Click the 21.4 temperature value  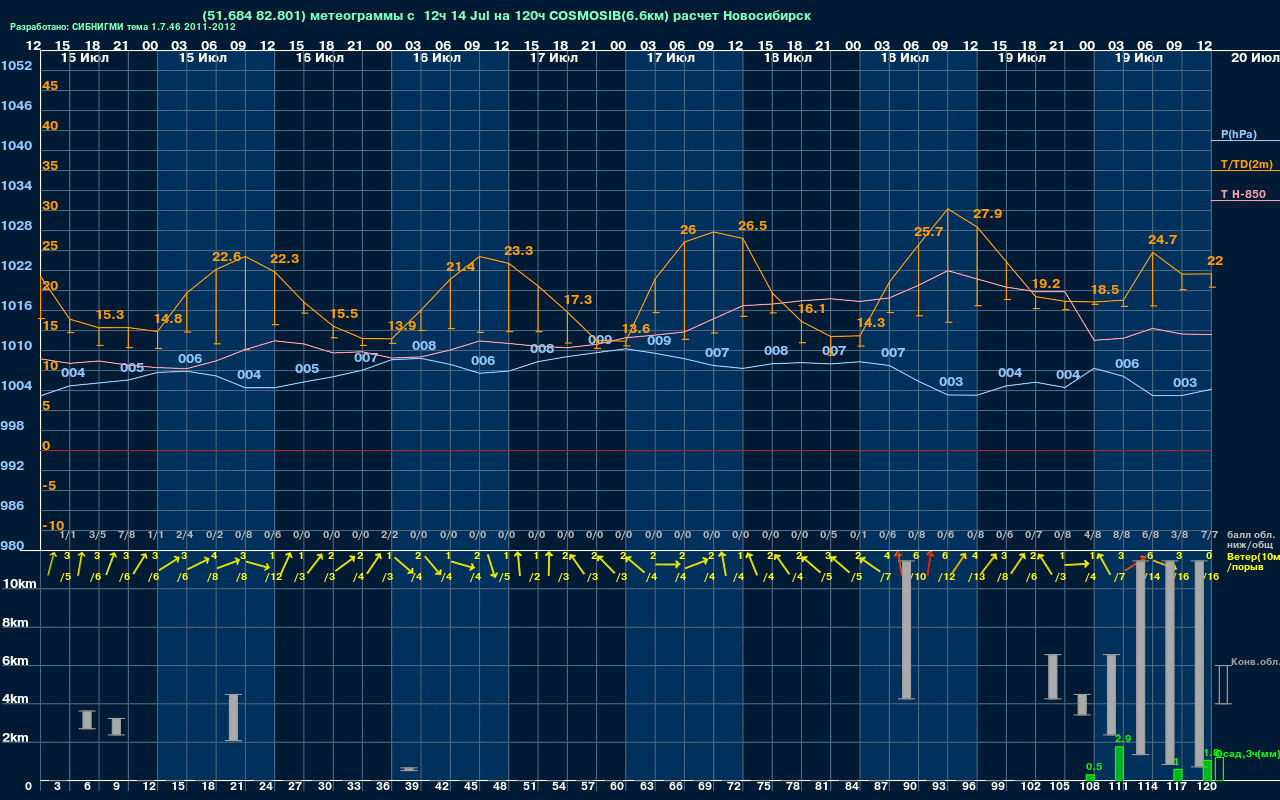tap(461, 267)
